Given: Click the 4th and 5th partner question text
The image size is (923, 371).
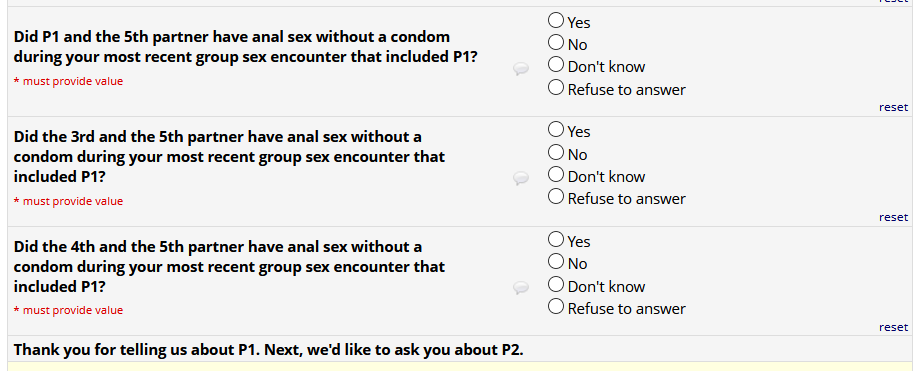Looking at the screenshot, I should pyautogui.click(x=230, y=267).
